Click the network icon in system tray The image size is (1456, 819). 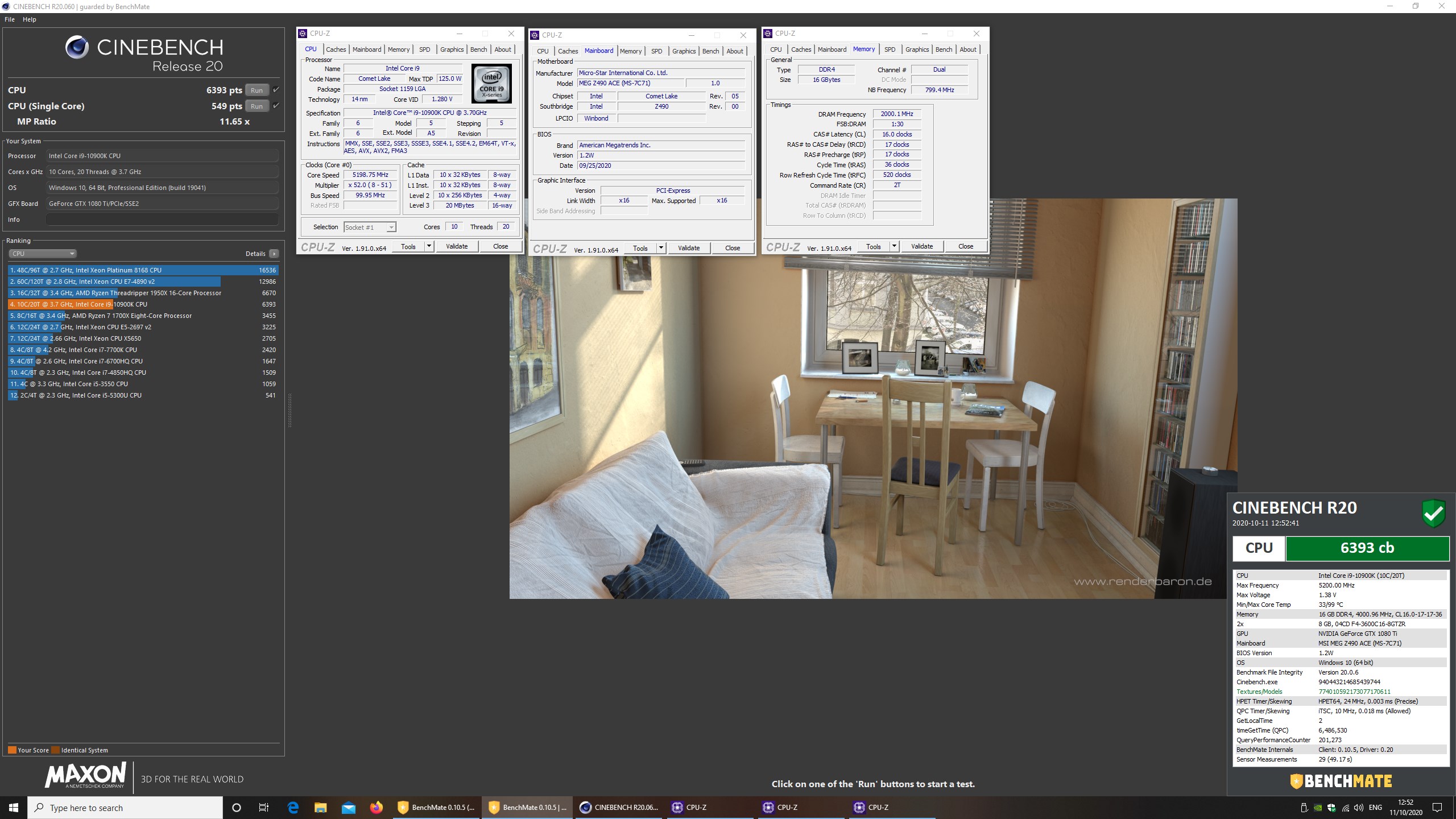point(1346,808)
